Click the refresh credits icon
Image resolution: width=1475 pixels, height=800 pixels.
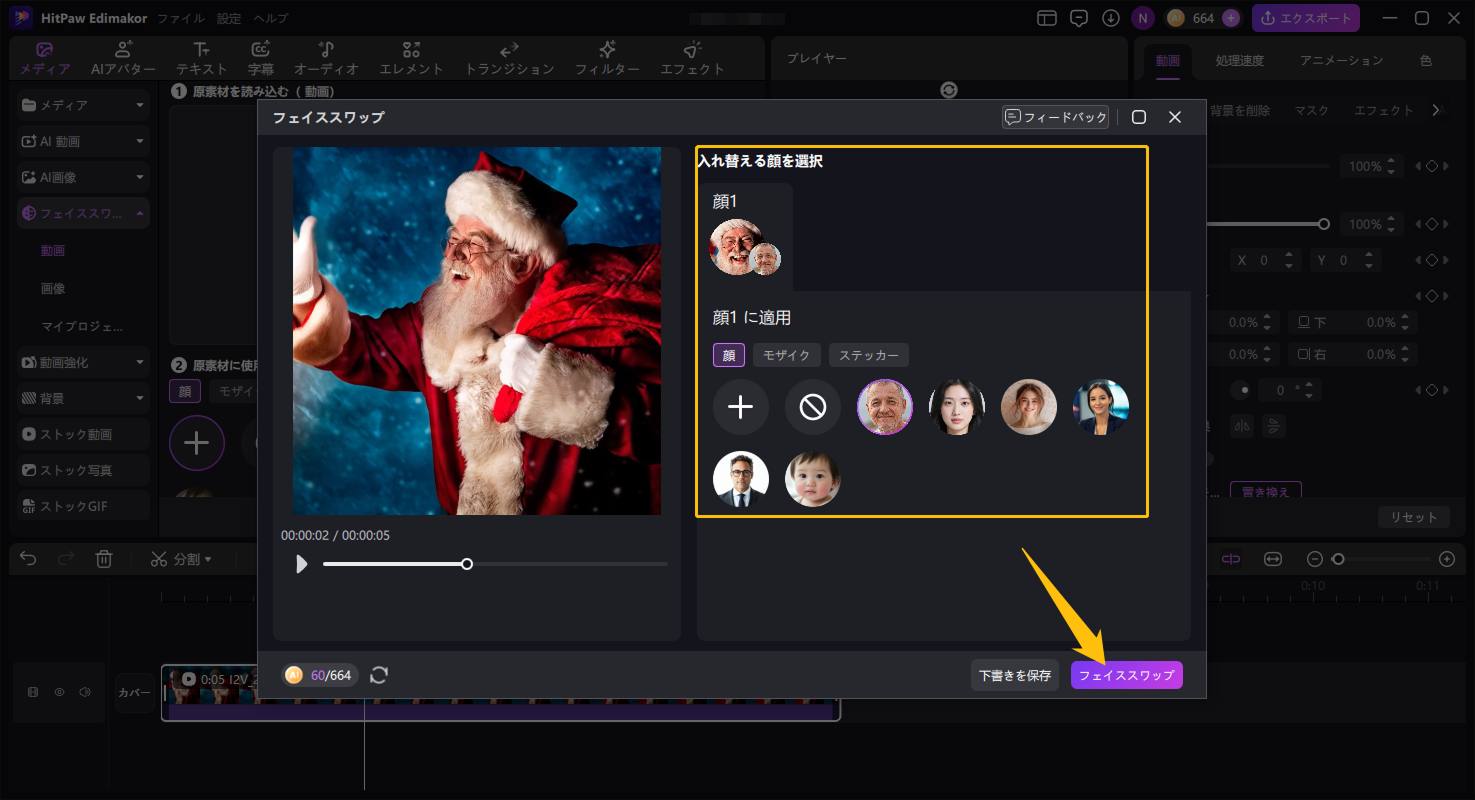[379, 675]
